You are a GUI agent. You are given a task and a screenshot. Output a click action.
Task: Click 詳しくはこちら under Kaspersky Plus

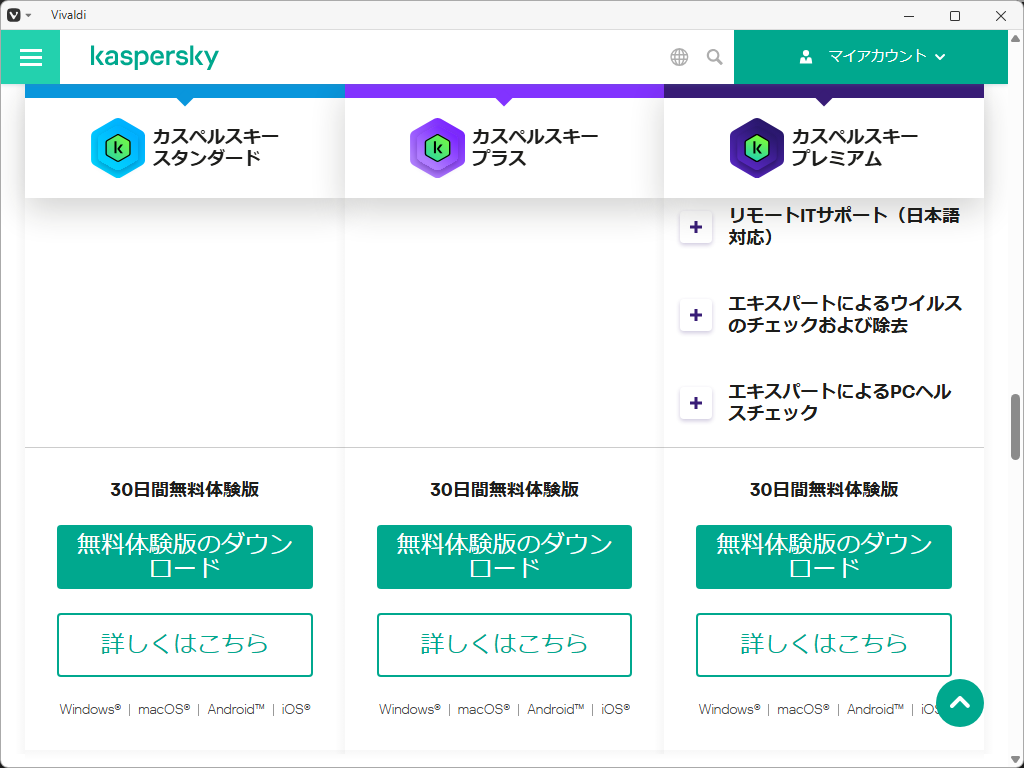tap(504, 645)
